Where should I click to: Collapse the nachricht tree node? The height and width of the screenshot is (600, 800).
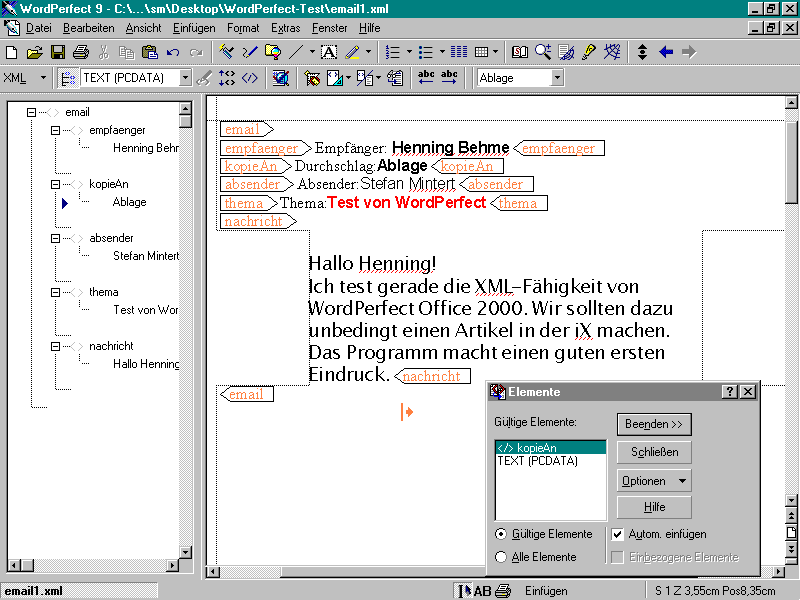(56, 346)
